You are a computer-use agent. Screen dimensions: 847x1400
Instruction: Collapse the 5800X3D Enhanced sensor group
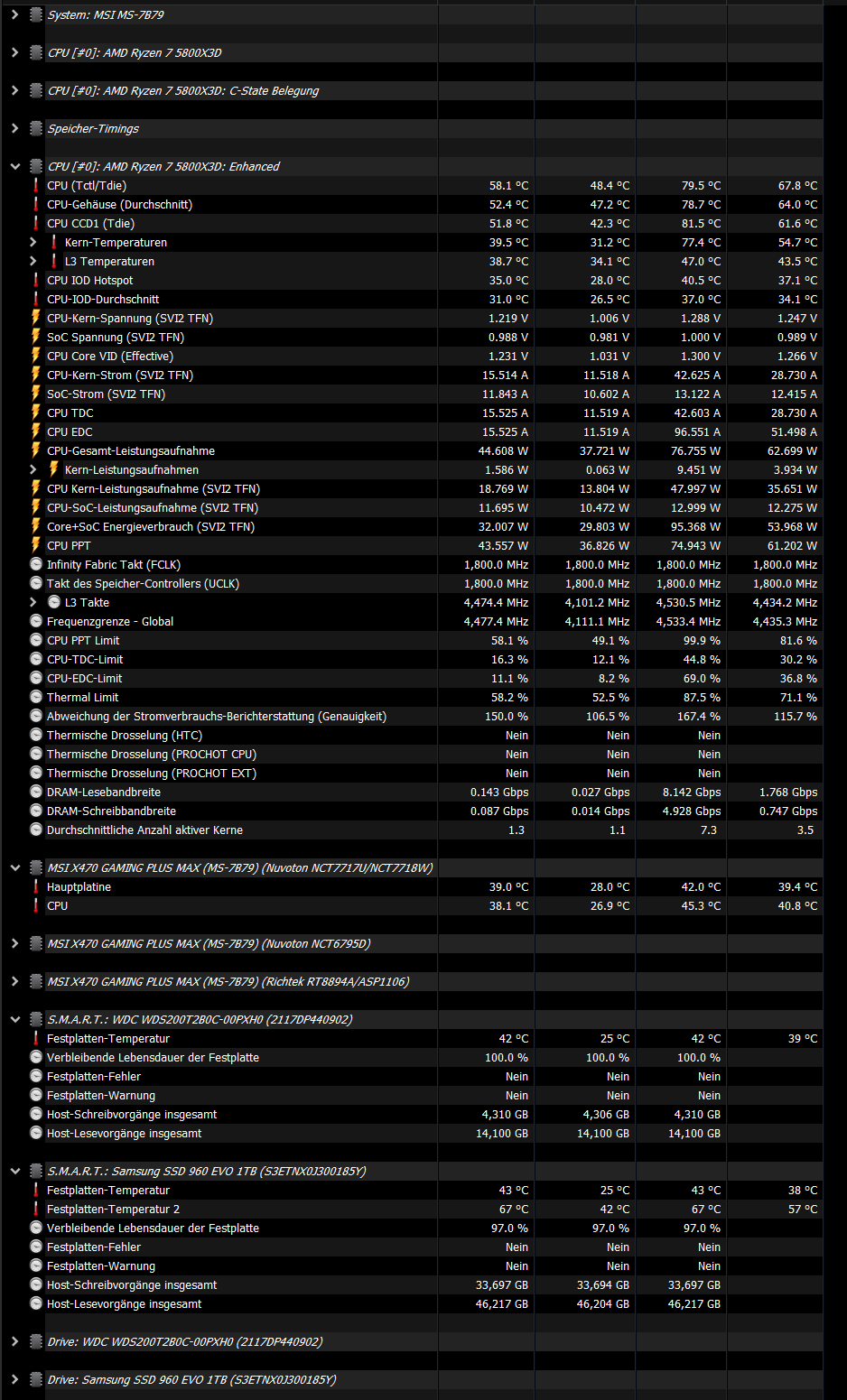tap(14, 166)
